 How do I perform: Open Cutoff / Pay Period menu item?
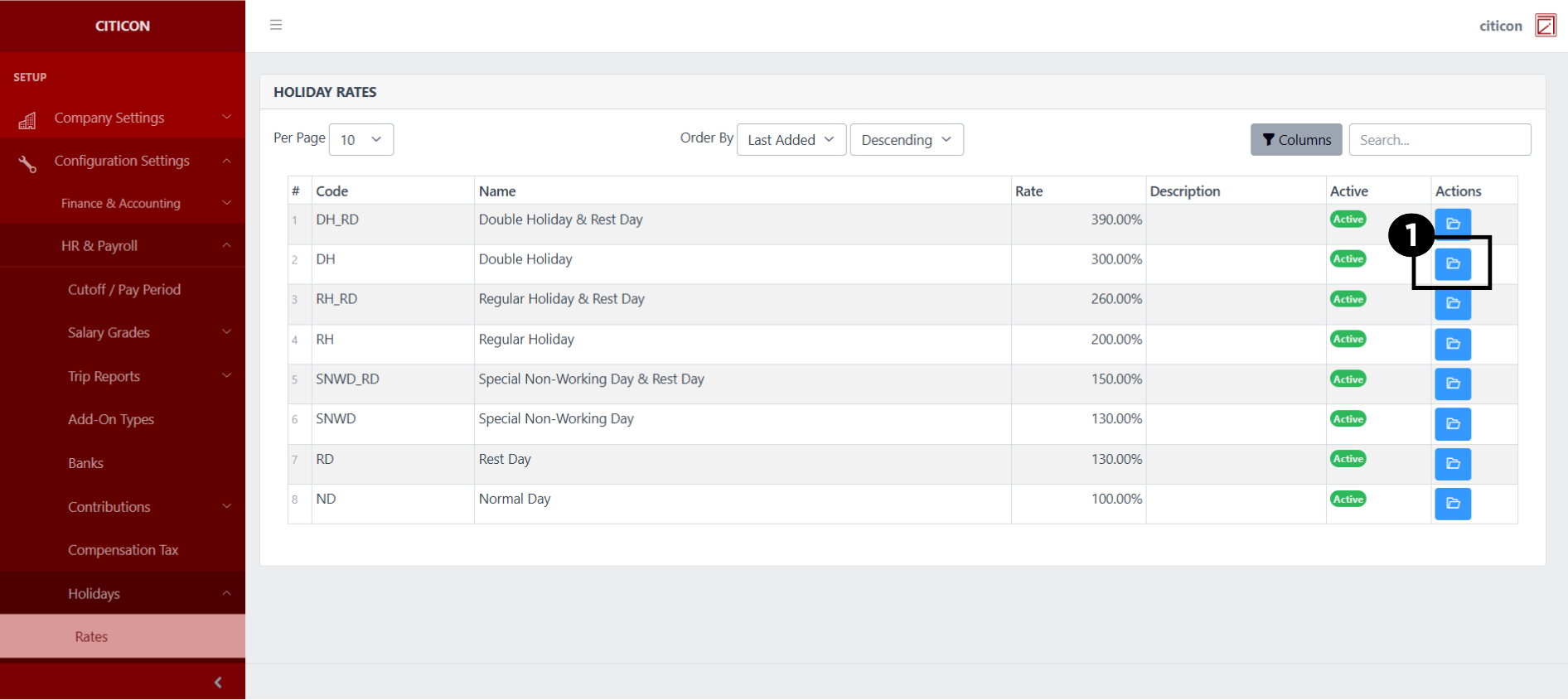[124, 290]
